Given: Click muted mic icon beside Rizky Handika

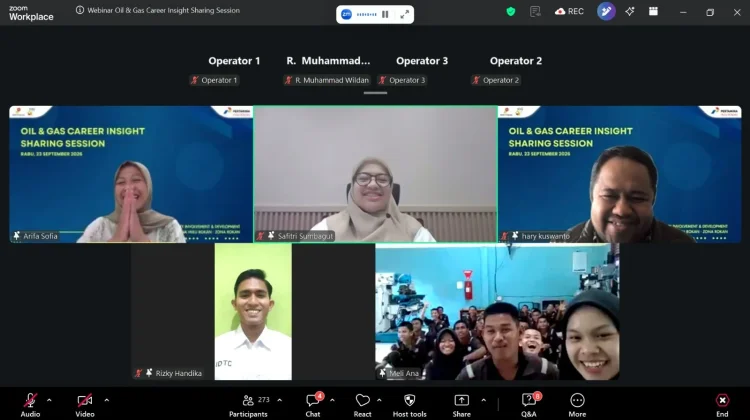Looking at the screenshot, I should coord(138,373).
